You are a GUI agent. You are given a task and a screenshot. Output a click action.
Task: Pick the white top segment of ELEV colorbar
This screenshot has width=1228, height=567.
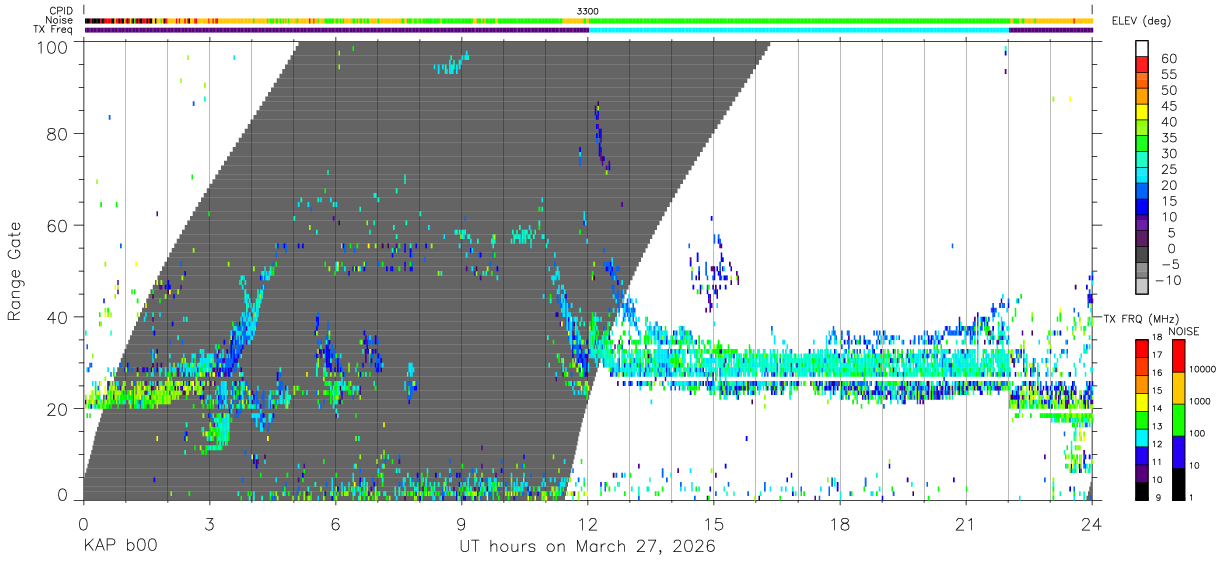coord(1142,49)
